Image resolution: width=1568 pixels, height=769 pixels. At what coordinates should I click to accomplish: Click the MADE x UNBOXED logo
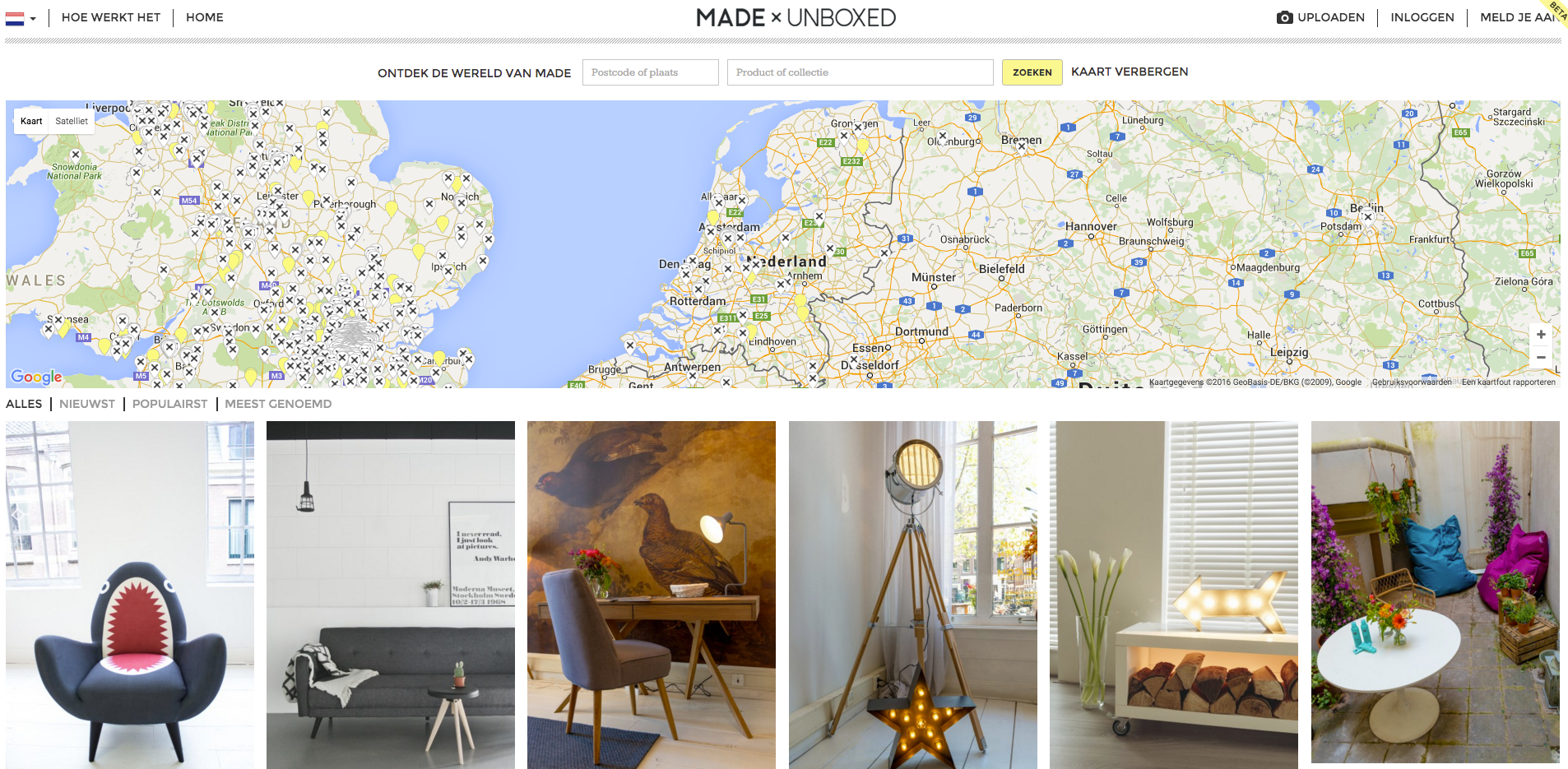pyautogui.click(x=796, y=17)
